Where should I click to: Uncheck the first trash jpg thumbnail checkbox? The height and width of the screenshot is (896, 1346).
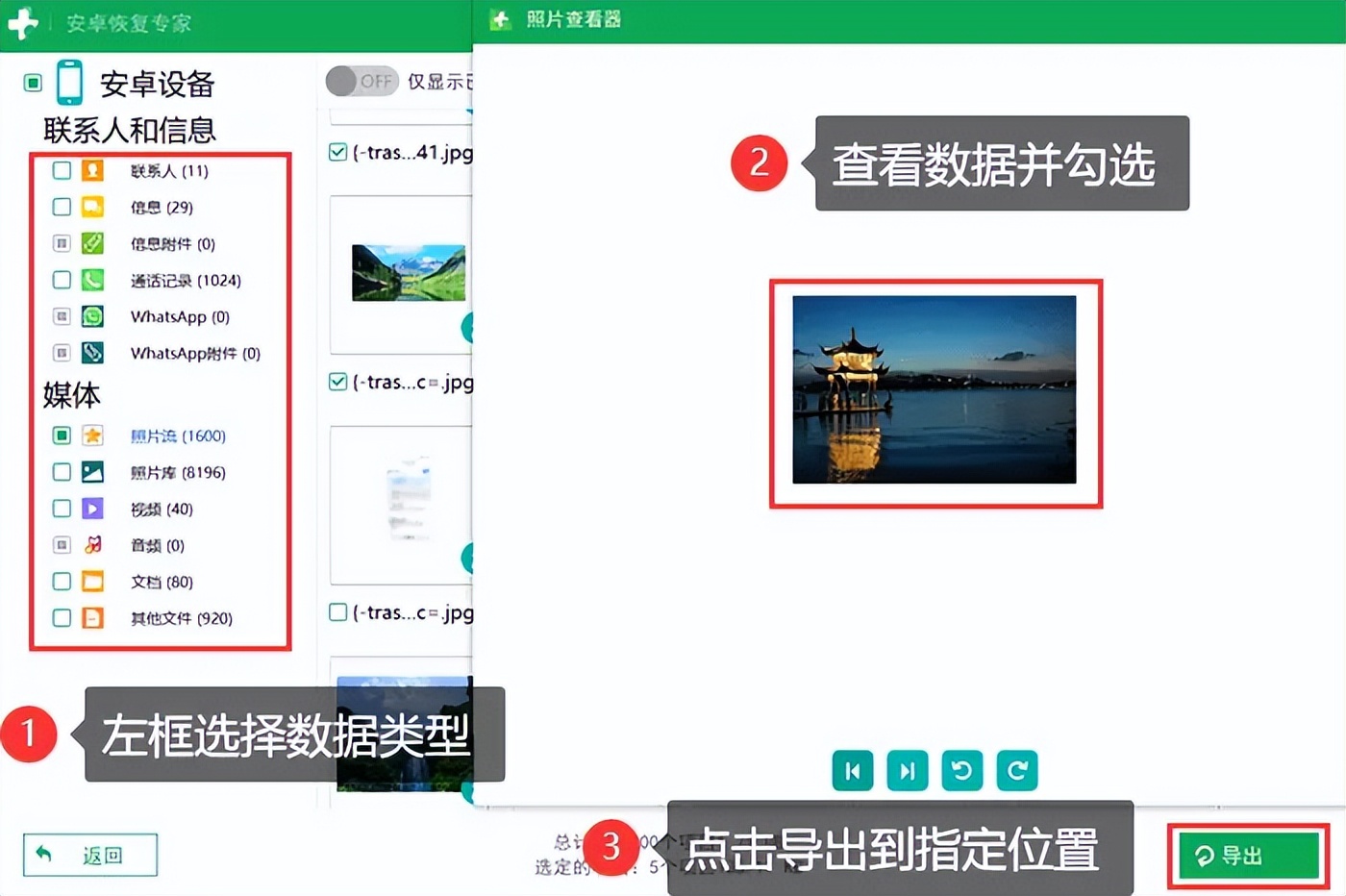[337, 152]
